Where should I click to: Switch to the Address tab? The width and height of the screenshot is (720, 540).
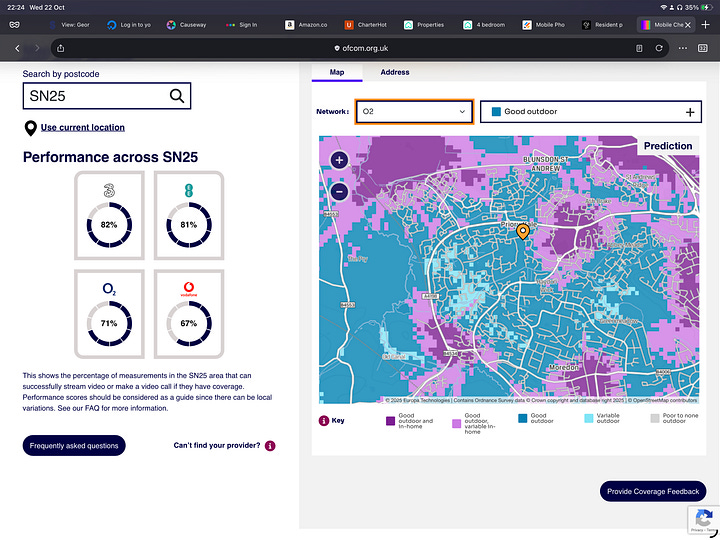click(x=394, y=72)
